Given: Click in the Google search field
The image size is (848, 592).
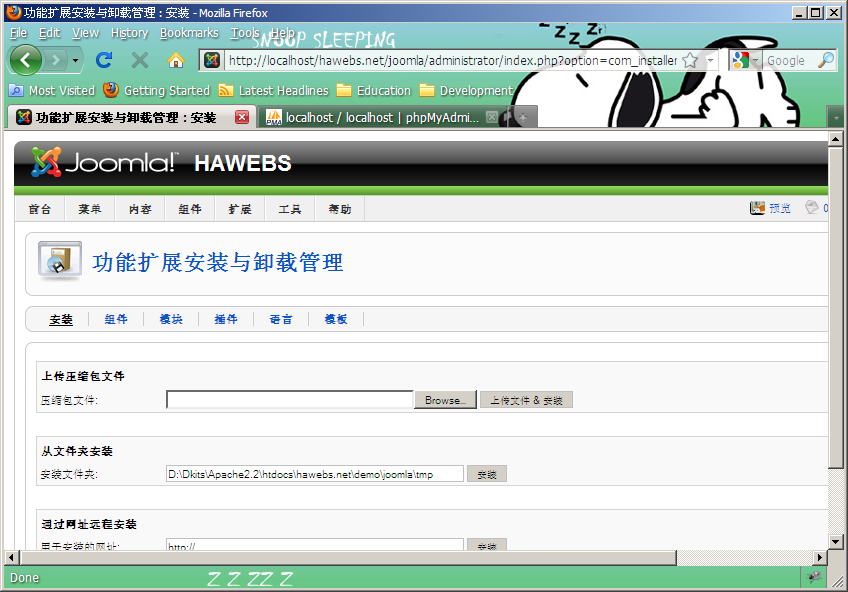Looking at the screenshot, I should coord(789,61).
